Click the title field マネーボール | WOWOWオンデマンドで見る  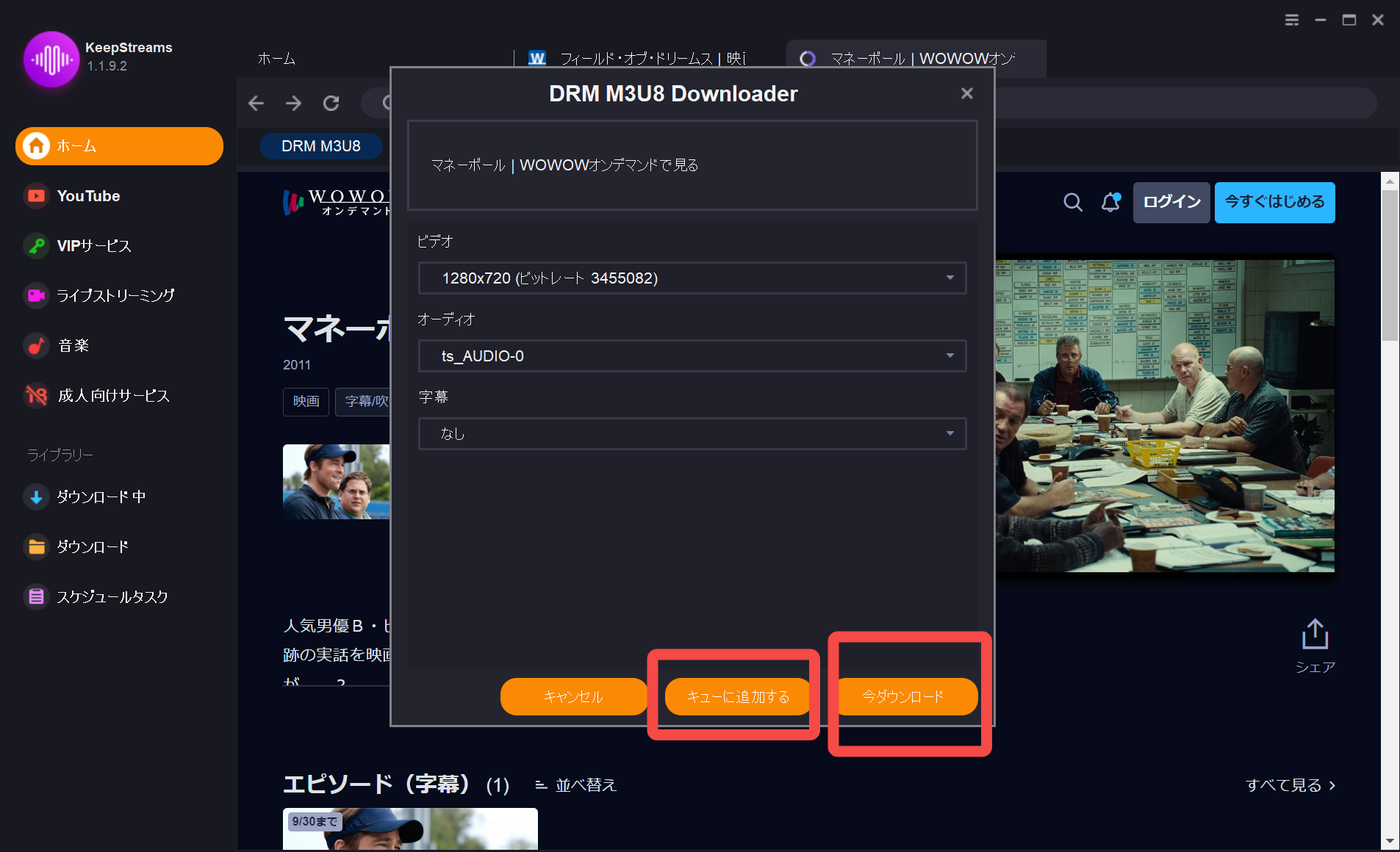[x=692, y=165]
